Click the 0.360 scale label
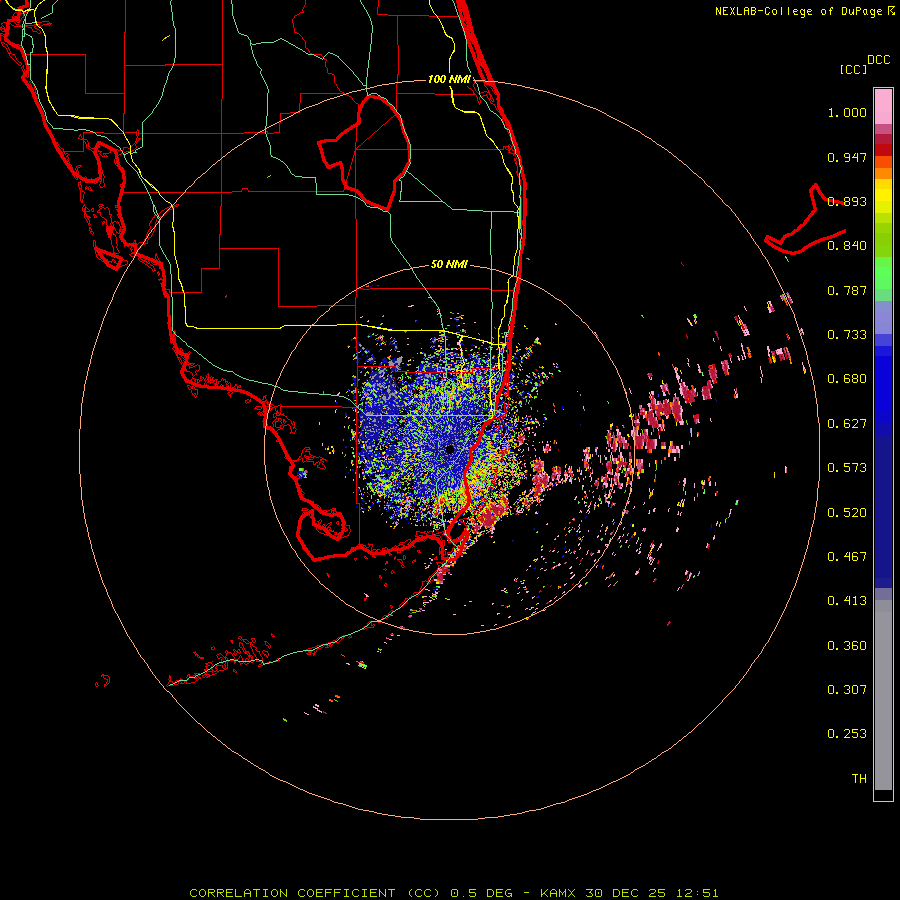900x900 pixels. click(847, 646)
